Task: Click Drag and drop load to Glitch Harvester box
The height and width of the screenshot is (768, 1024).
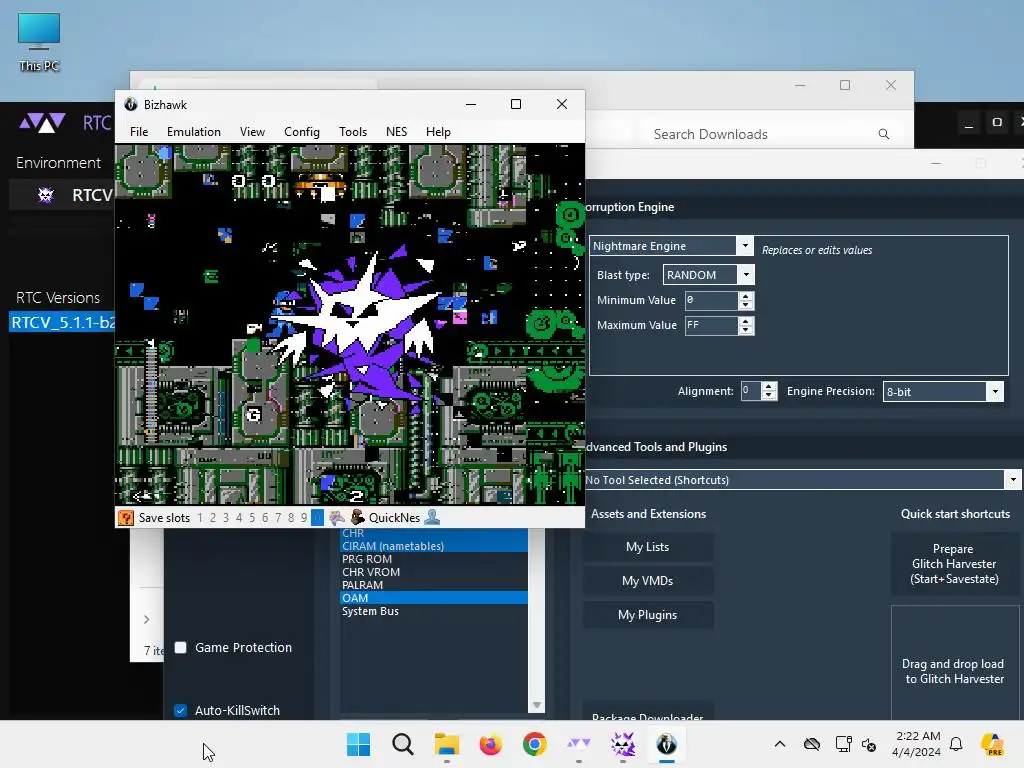Action: [954, 666]
